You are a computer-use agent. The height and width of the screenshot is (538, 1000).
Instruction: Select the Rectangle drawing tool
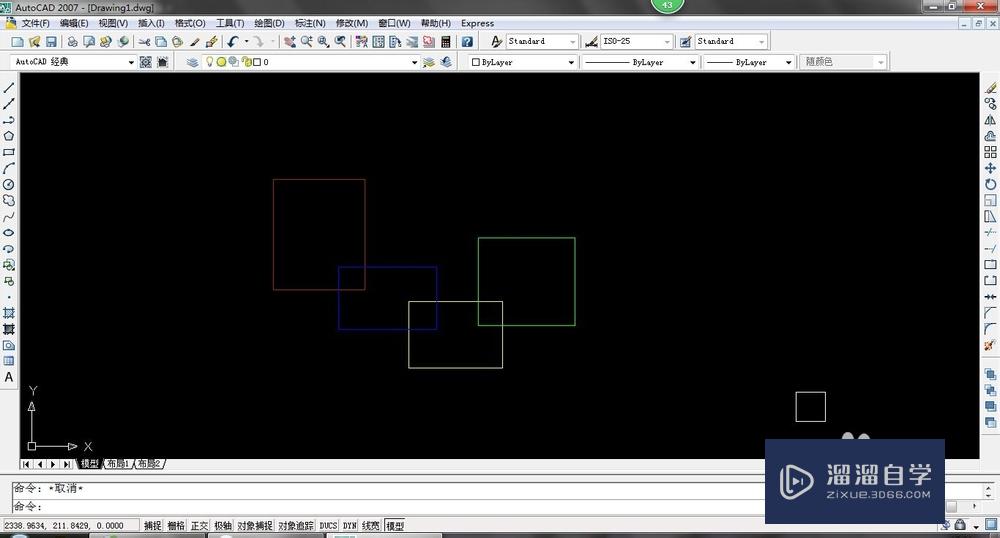pyautogui.click(x=9, y=152)
